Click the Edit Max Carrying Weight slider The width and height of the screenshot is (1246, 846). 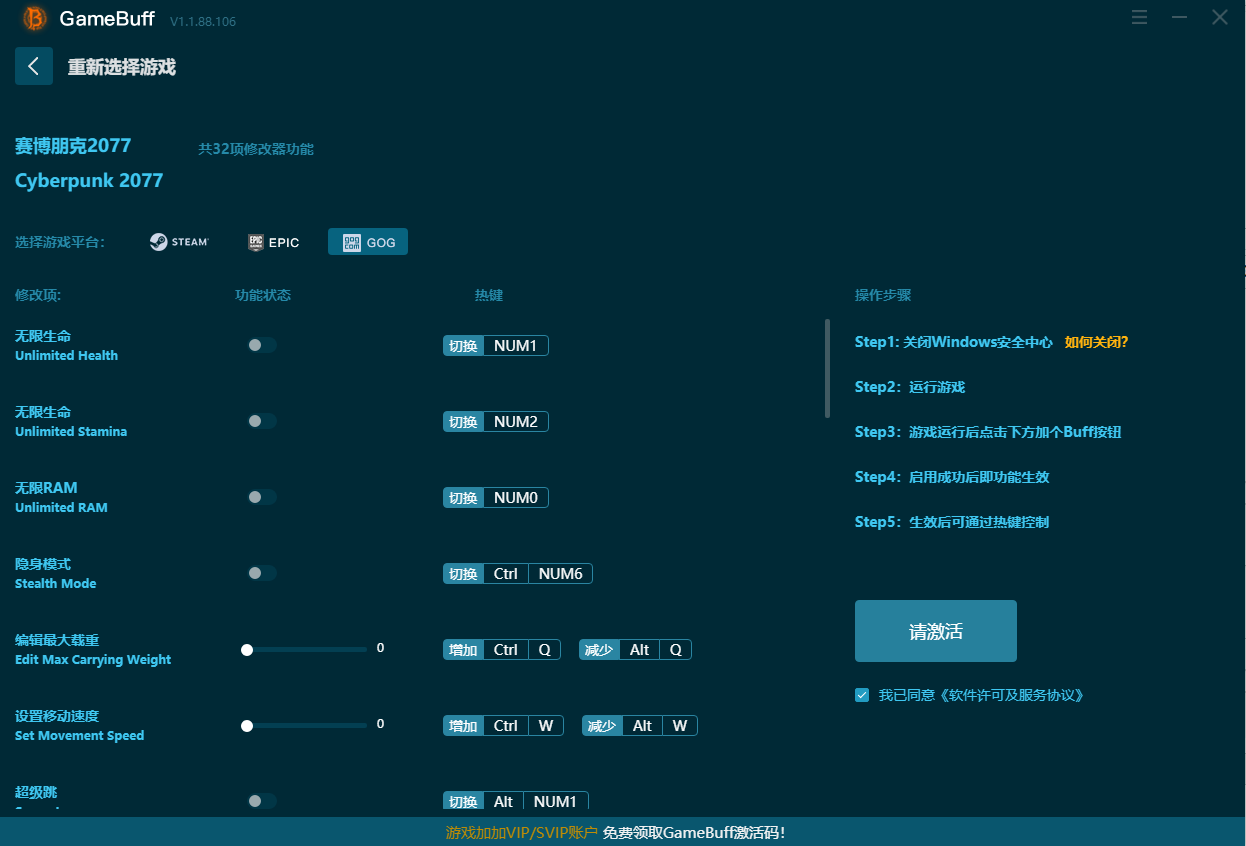click(304, 649)
